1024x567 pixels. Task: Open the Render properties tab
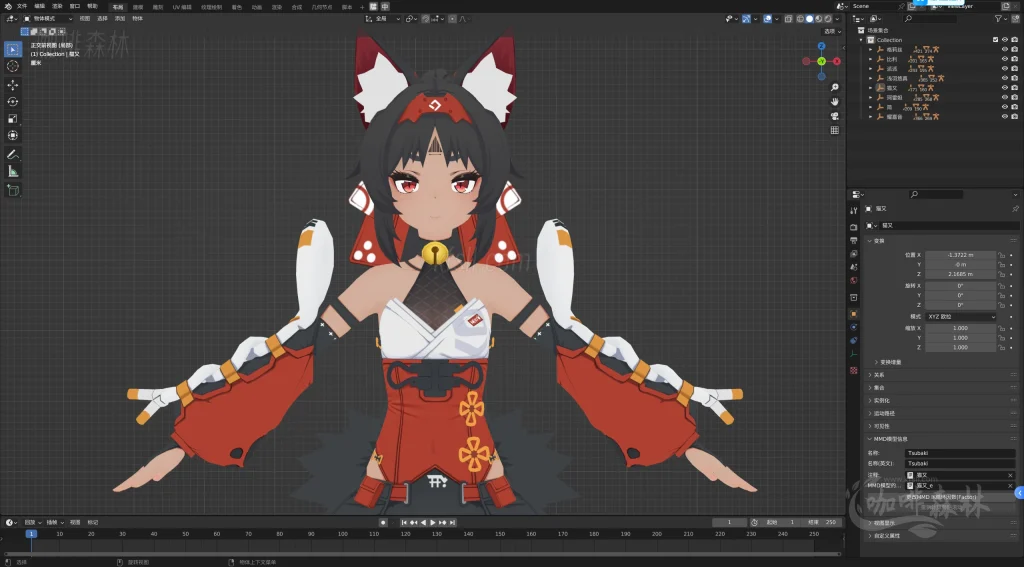[854, 227]
